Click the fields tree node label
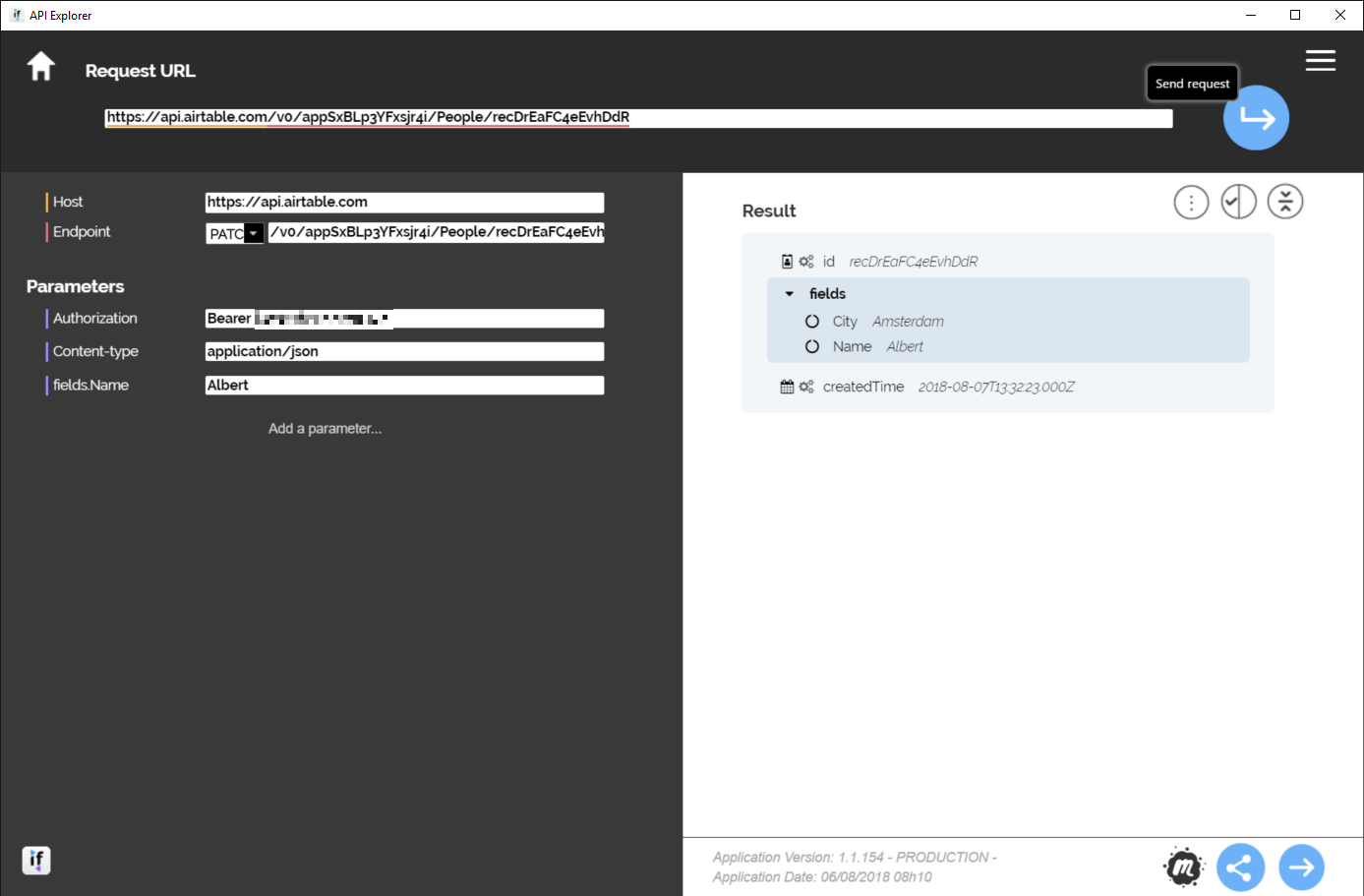This screenshot has height=896, width=1364. (x=827, y=294)
